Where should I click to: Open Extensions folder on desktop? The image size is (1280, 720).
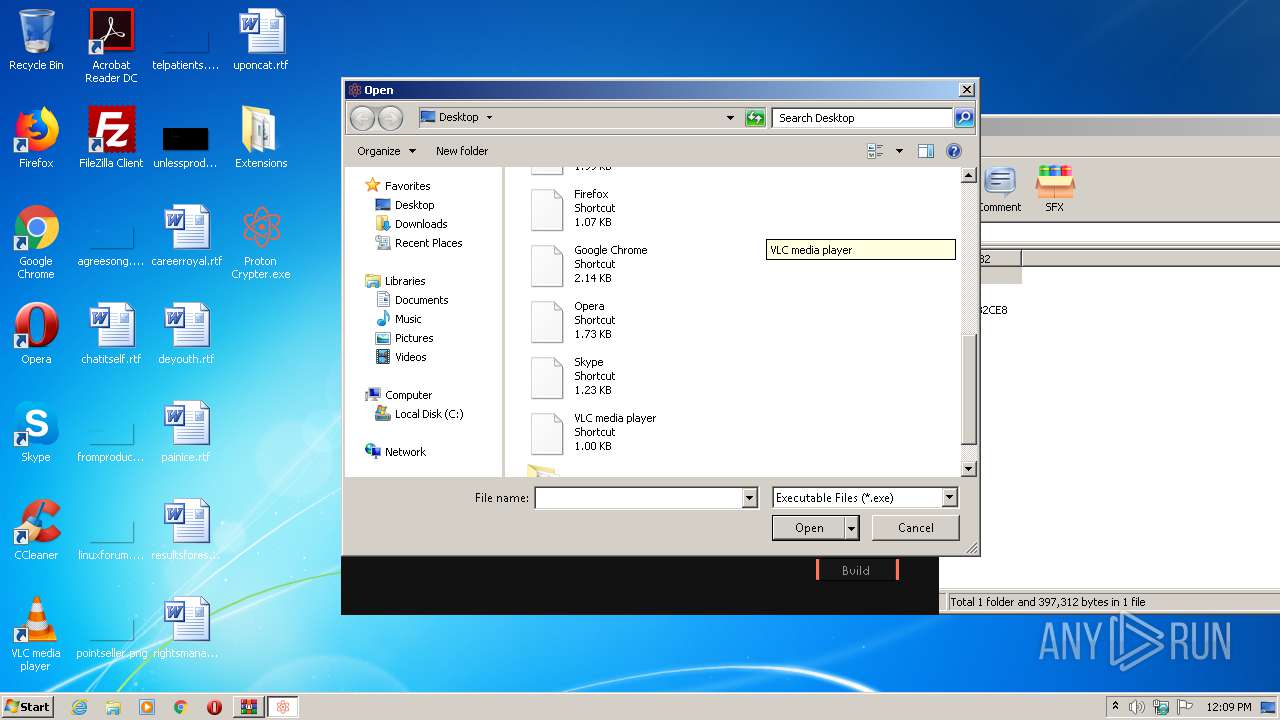261,138
